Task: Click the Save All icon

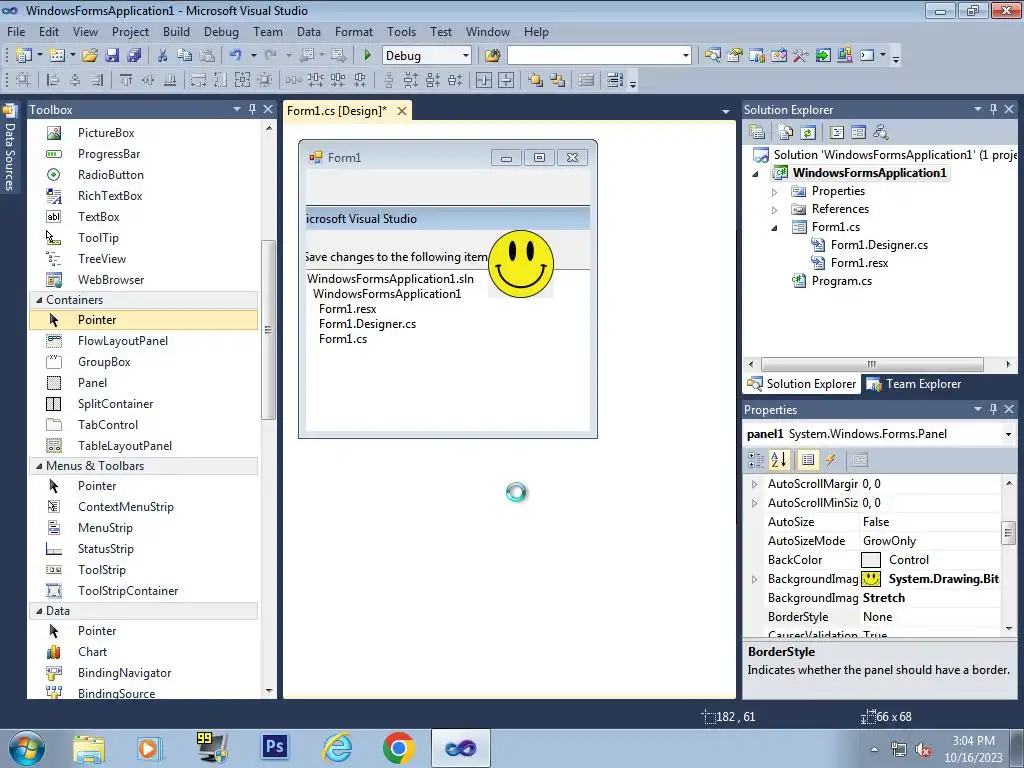Action: coord(134,56)
